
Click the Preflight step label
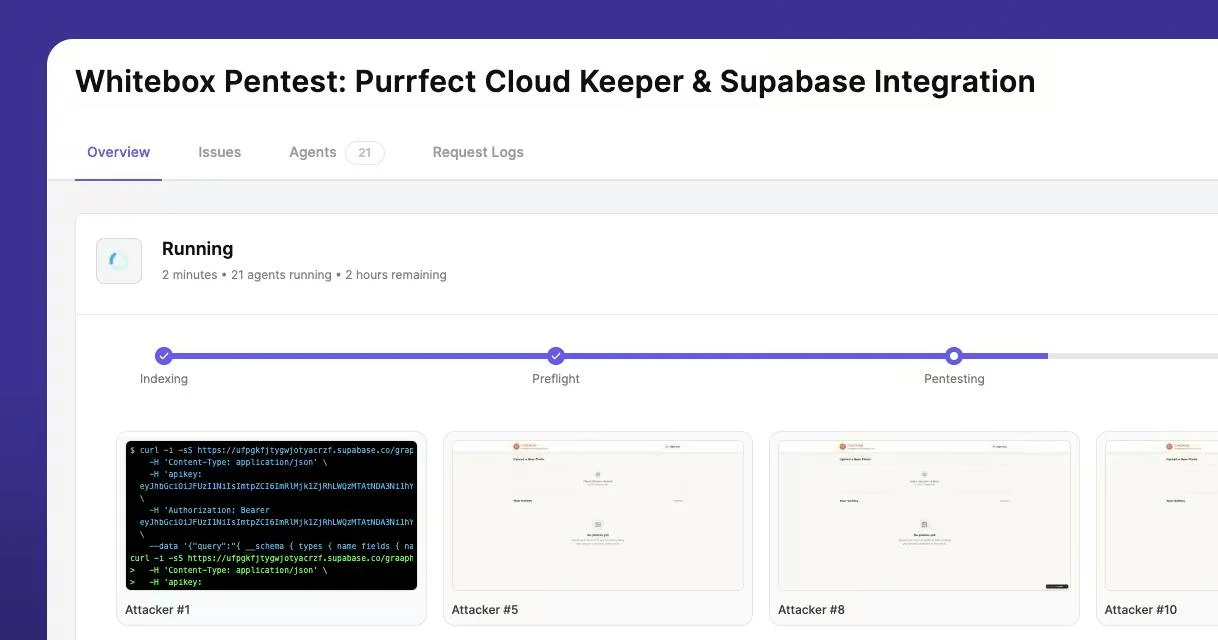556,379
